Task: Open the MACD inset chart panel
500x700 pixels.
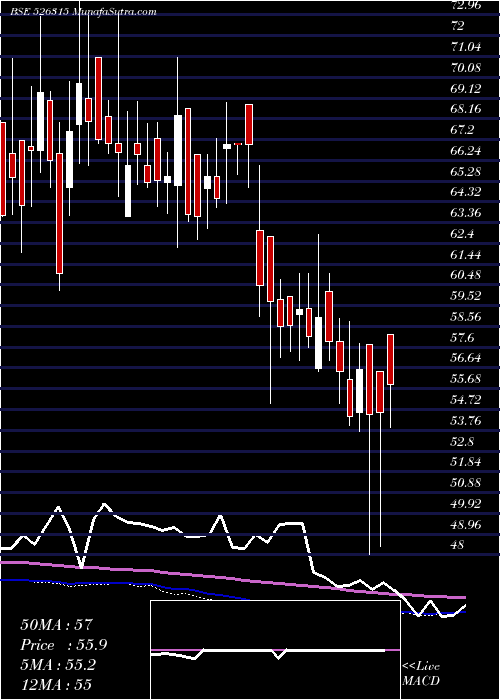Action: [x=275, y=650]
